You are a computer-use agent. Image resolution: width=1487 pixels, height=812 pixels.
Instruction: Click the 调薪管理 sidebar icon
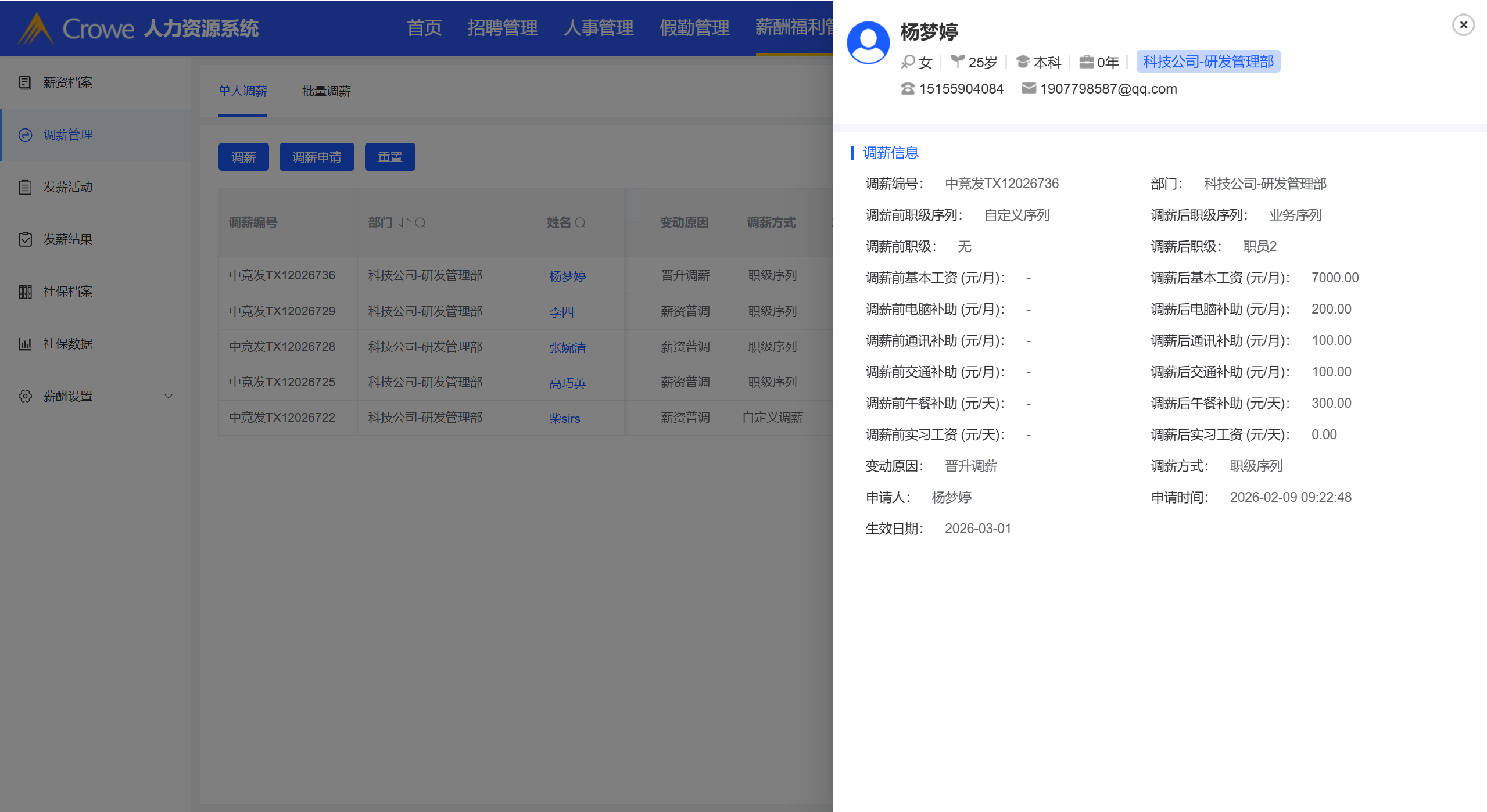25,135
